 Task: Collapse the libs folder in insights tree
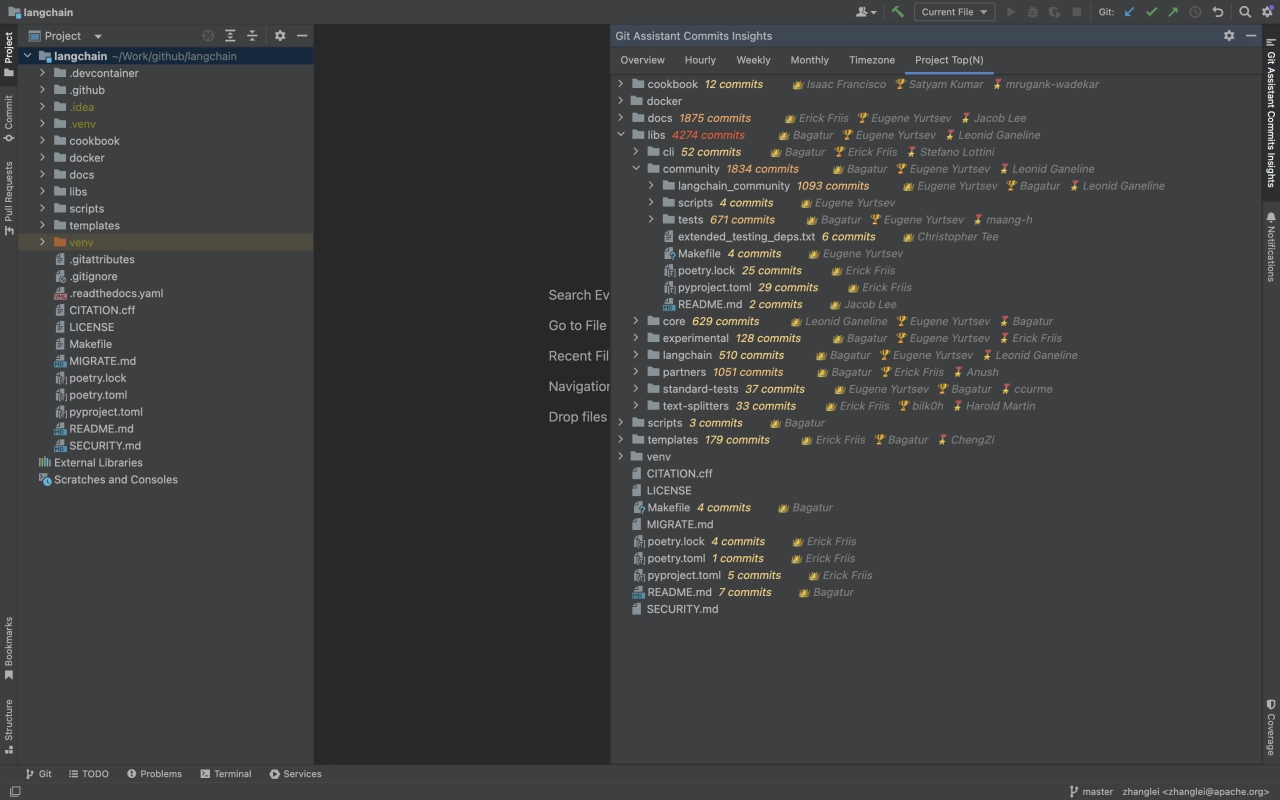tap(621, 135)
